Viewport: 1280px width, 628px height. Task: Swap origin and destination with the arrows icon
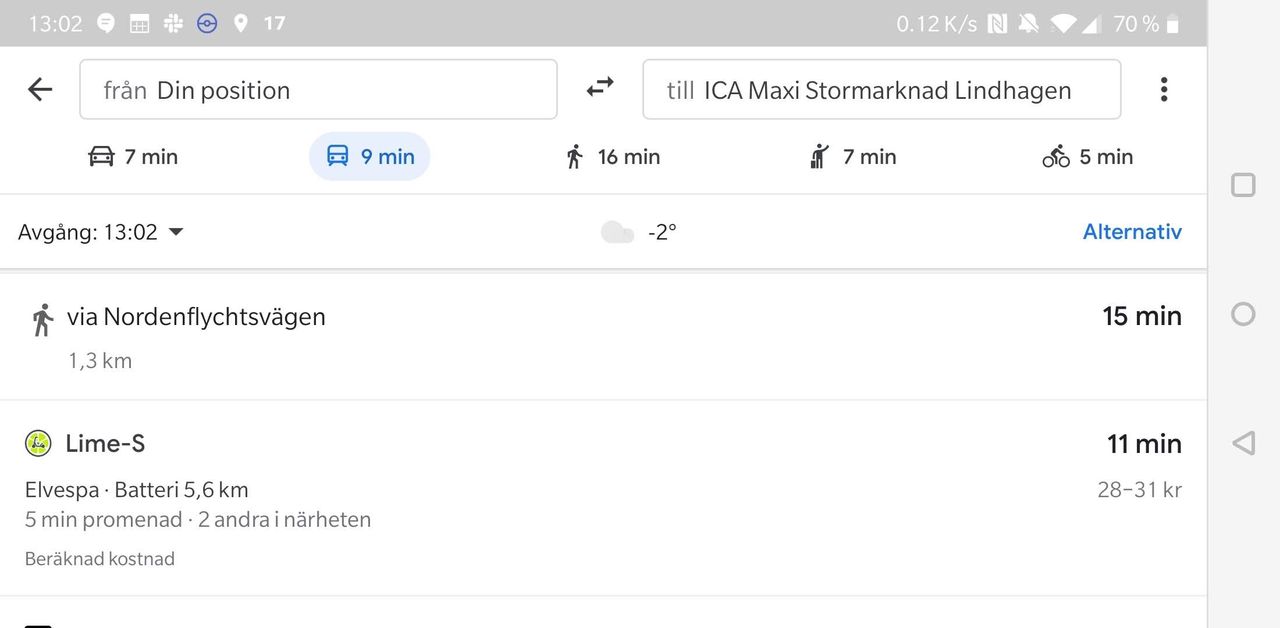pyautogui.click(x=599, y=88)
